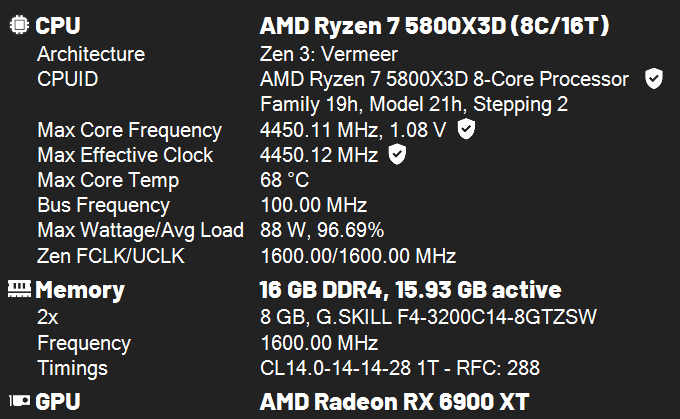Click the GPU card icon

tap(20, 401)
